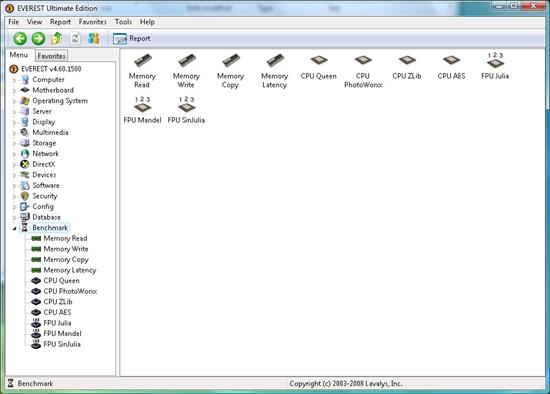This screenshot has height=394, width=550.
Task: Expand the Network tree node
Action: coord(14,154)
